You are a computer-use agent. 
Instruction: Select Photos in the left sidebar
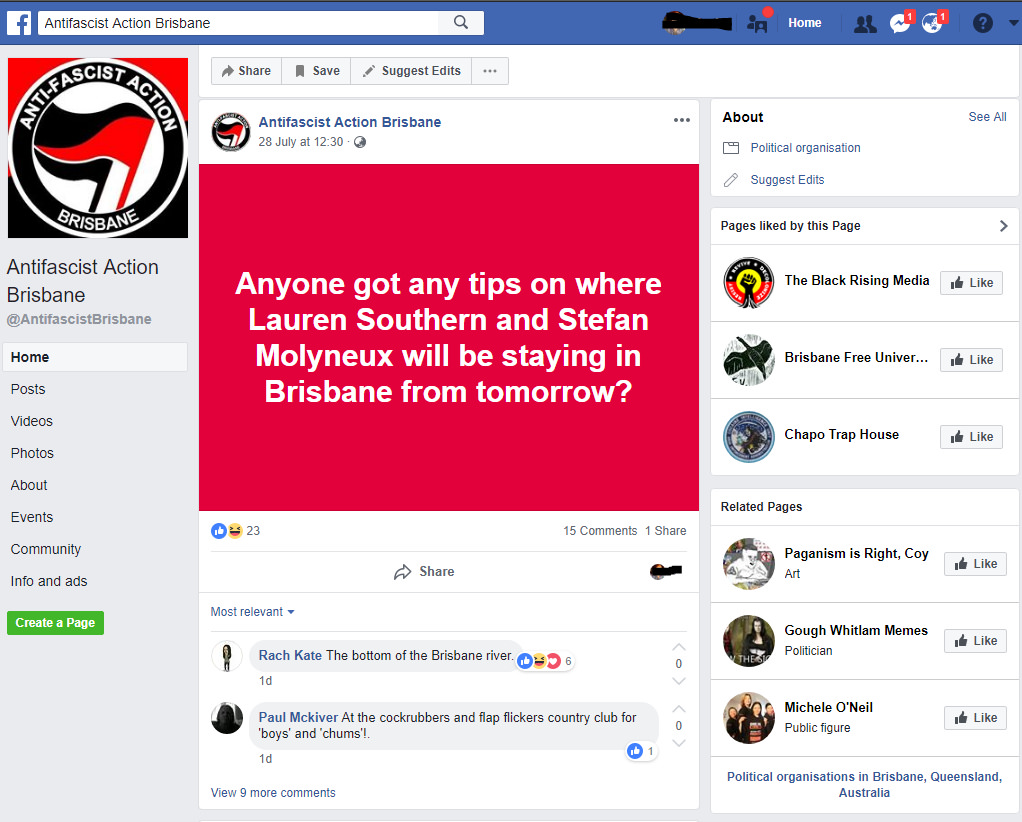(x=32, y=453)
